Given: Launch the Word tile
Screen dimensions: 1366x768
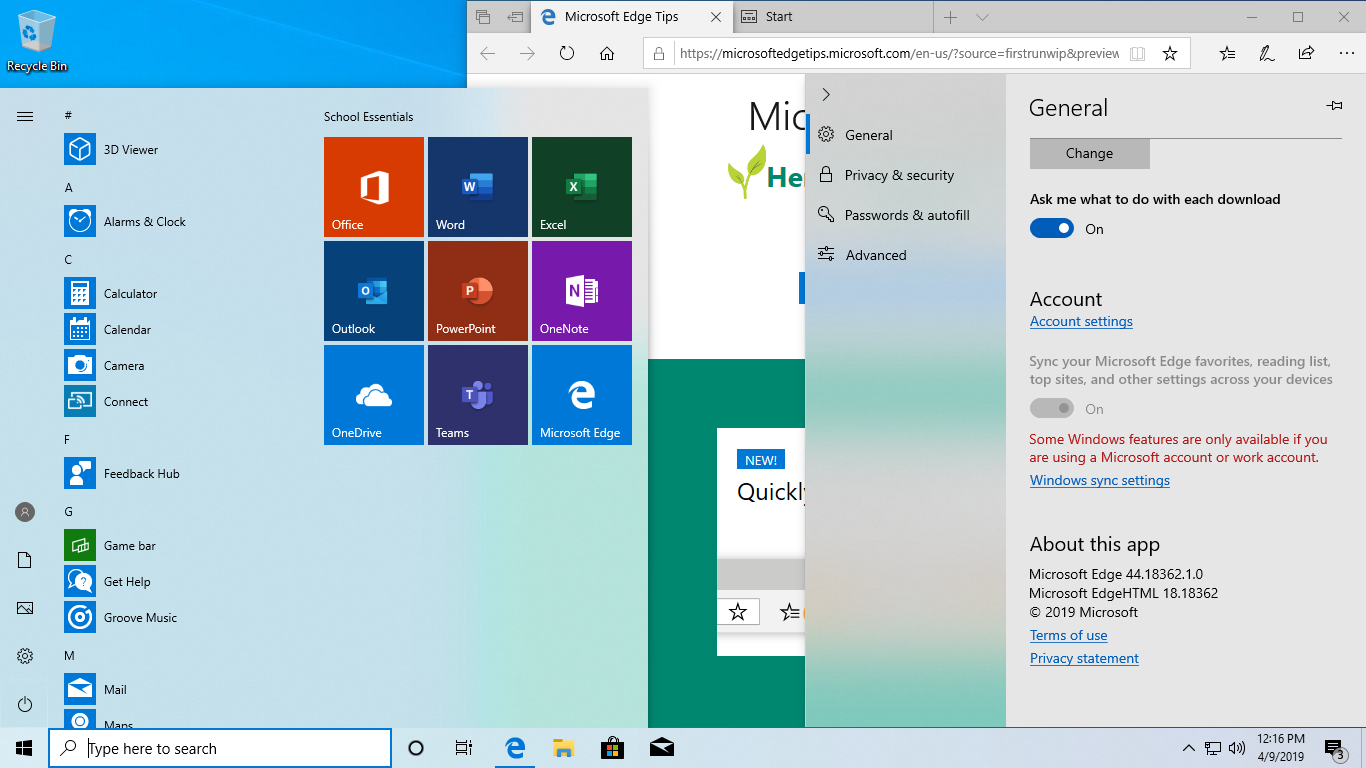Looking at the screenshot, I should point(478,187).
